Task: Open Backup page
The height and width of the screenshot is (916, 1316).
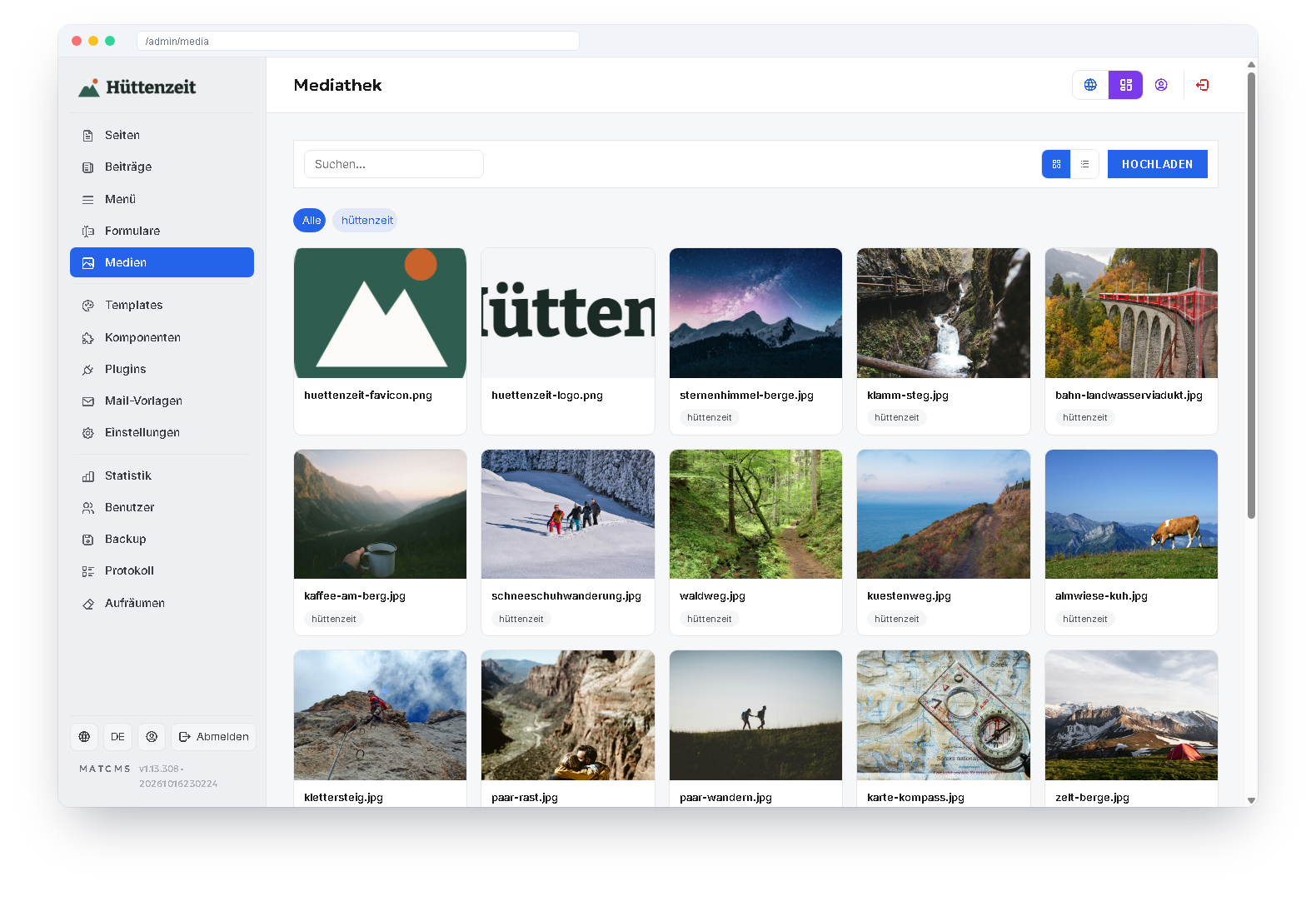Action: click(162, 539)
